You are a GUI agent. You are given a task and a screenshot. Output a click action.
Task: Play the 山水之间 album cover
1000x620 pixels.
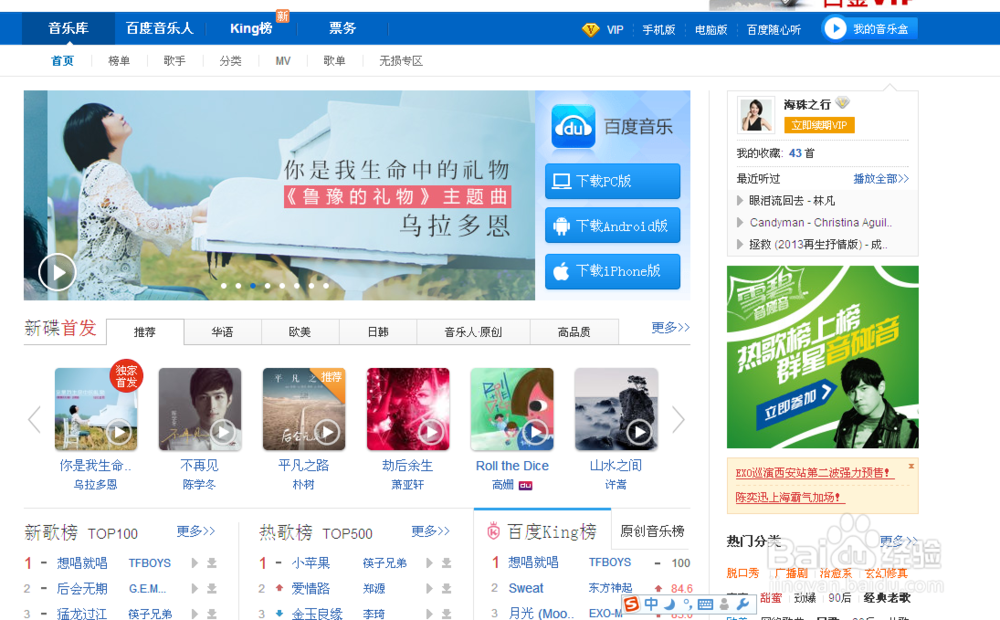click(638, 432)
